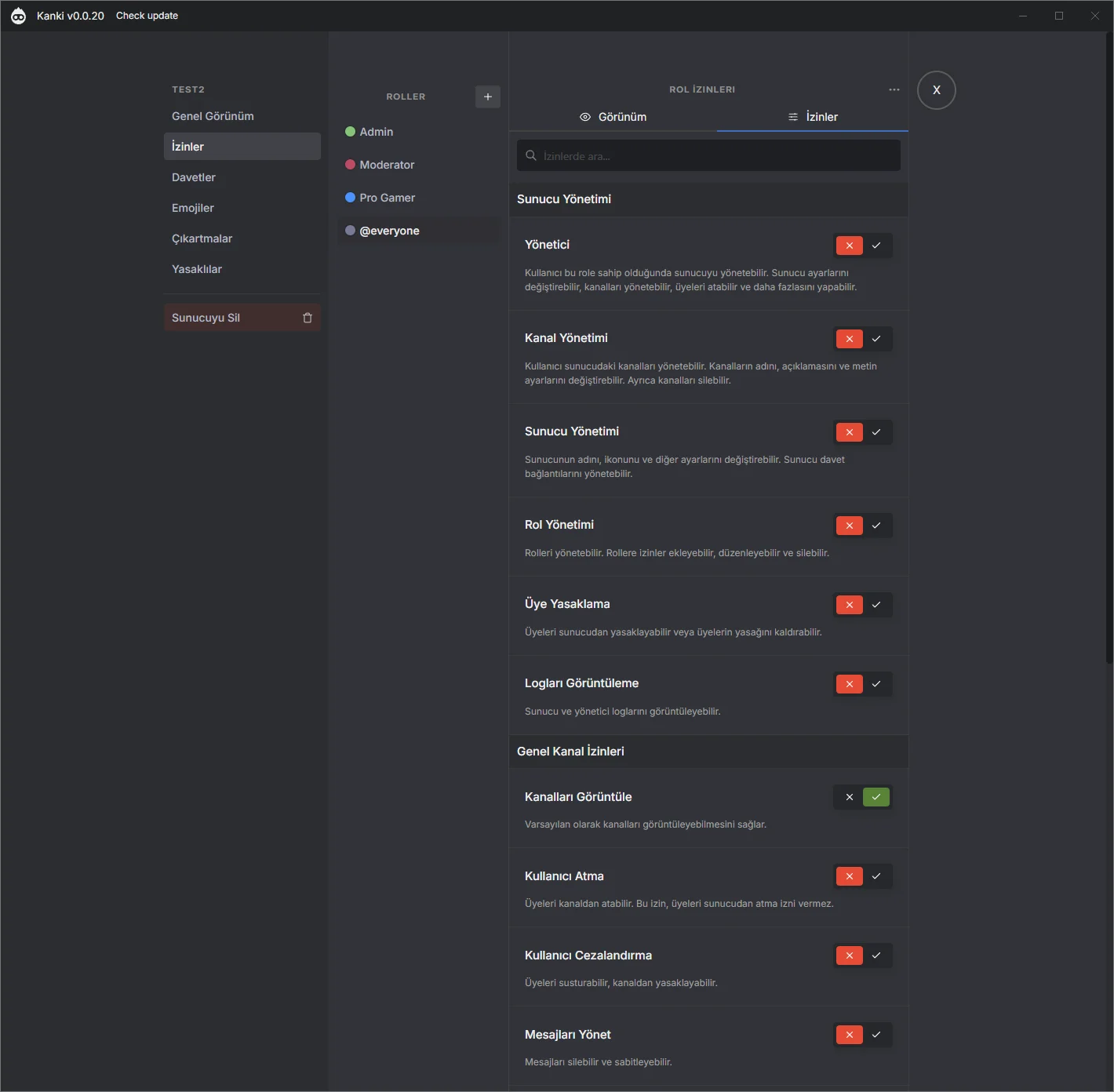Click the Kanki owl logo icon
Image resolution: width=1114 pixels, height=1092 pixels.
coord(18,16)
